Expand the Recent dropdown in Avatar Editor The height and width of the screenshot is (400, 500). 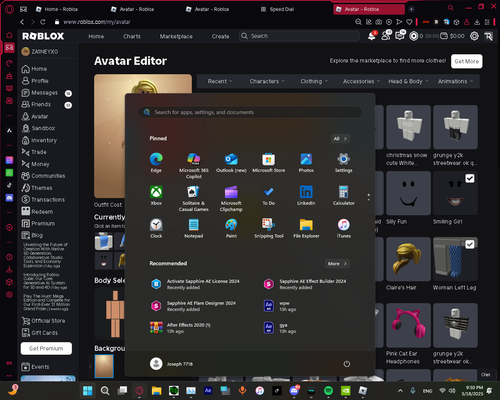(220, 81)
